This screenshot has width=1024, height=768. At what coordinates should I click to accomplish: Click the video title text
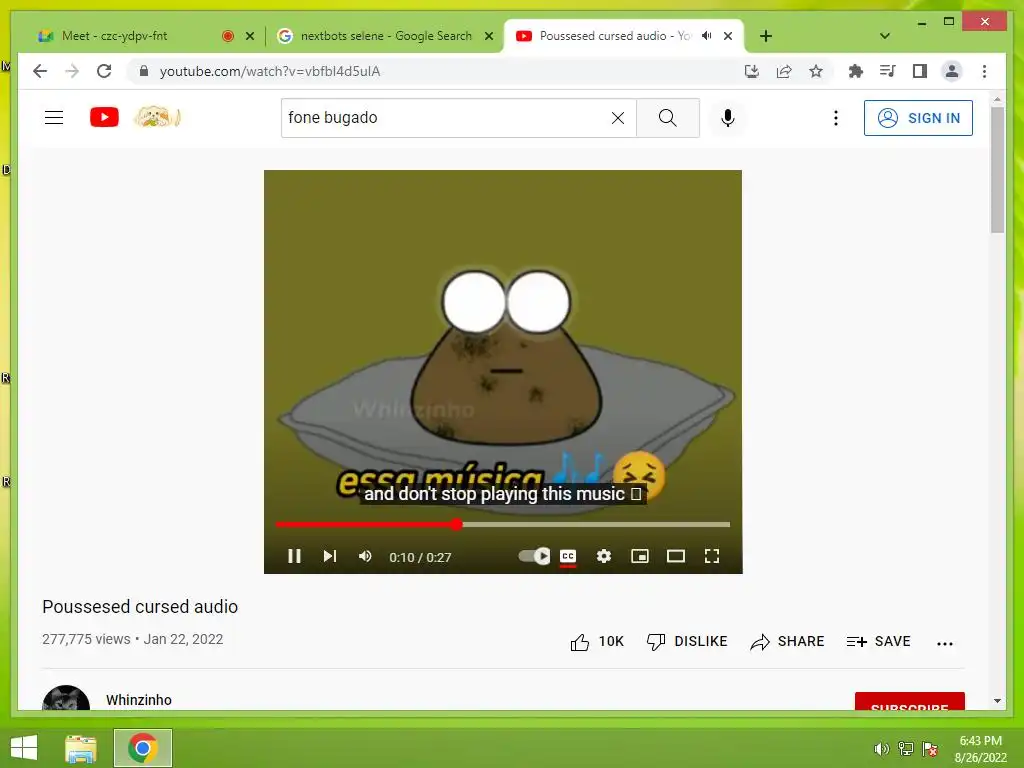click(x=140, y=607)
